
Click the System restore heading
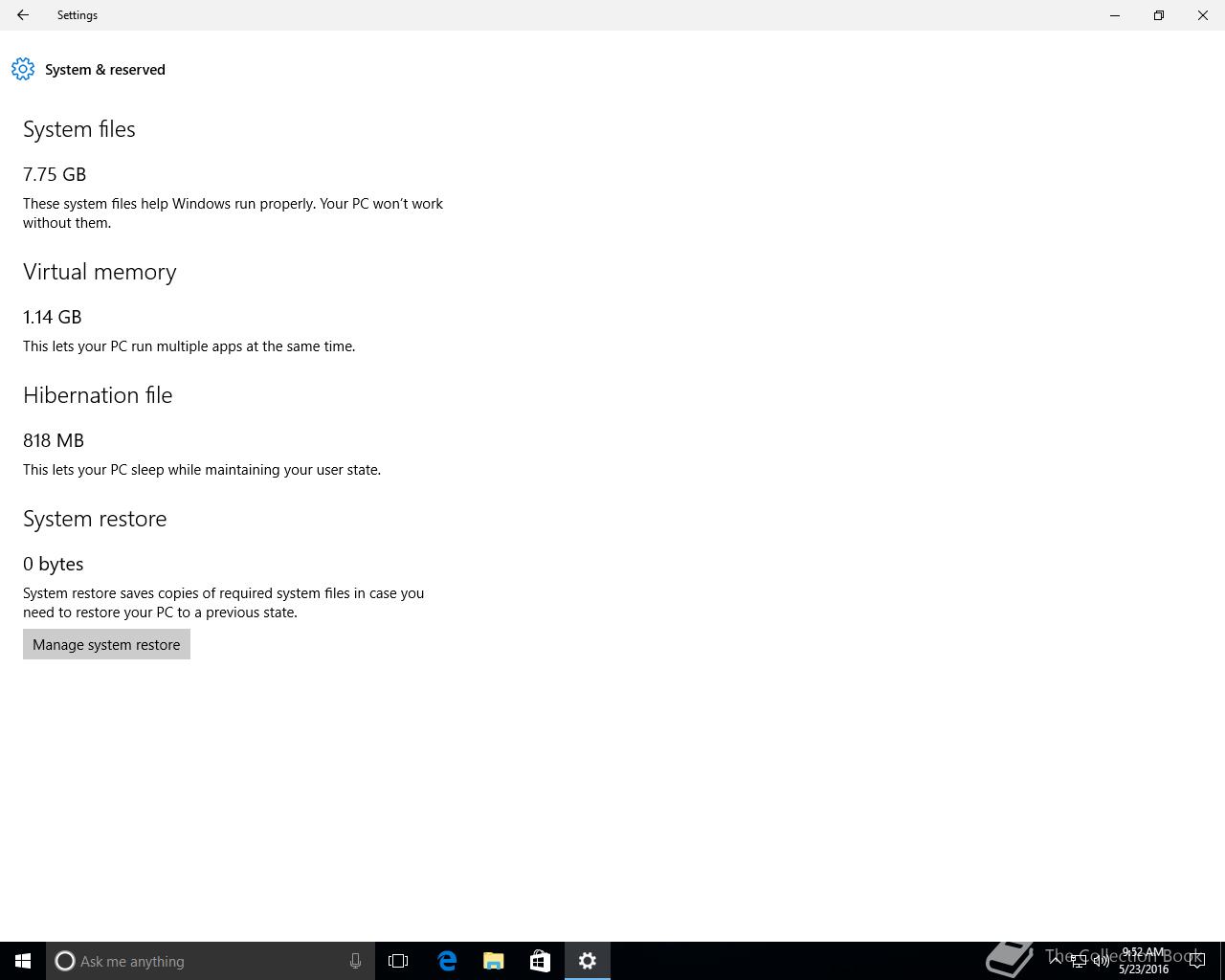point(95,519)
